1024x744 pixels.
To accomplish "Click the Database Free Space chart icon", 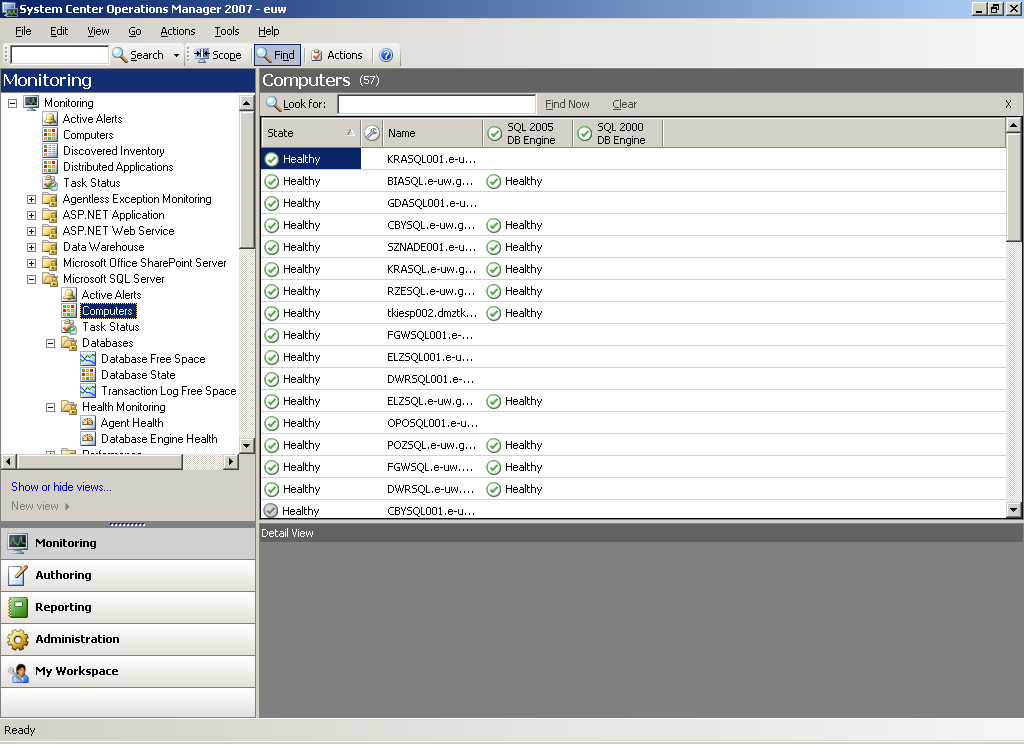I will [x=88, y=359].
